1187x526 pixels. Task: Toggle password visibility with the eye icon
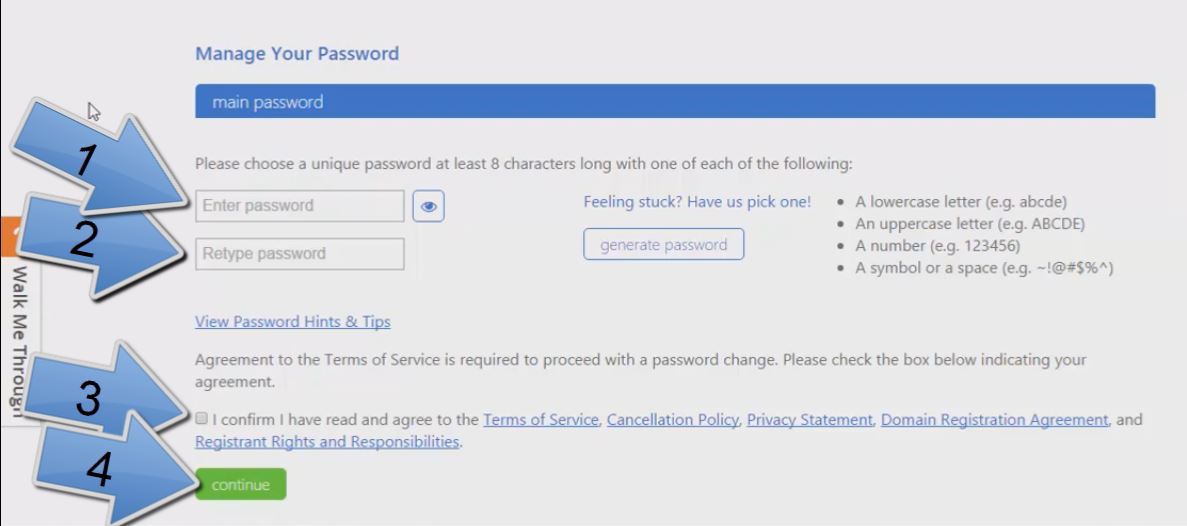[x=428, y=207]
